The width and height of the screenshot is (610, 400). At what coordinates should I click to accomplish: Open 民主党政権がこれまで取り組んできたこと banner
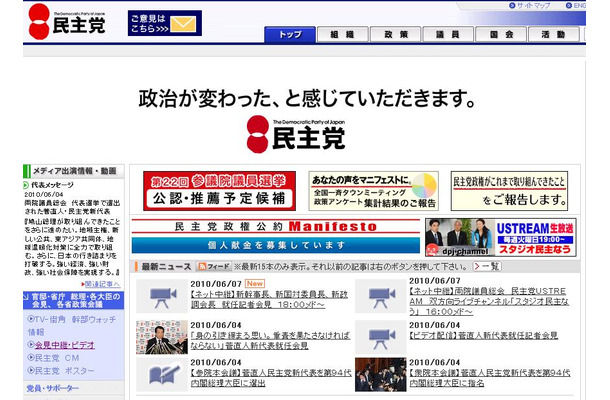[509, 191]
